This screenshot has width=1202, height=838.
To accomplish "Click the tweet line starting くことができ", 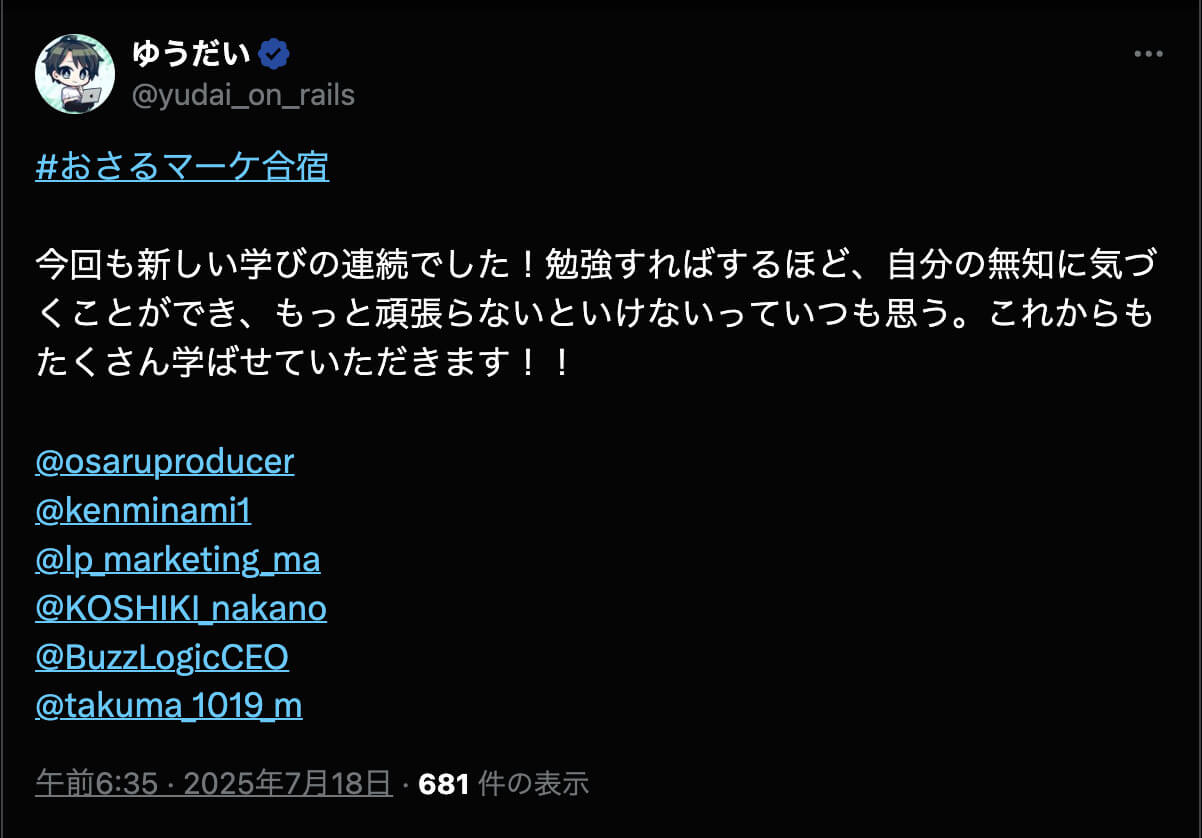I will point(594,314).
